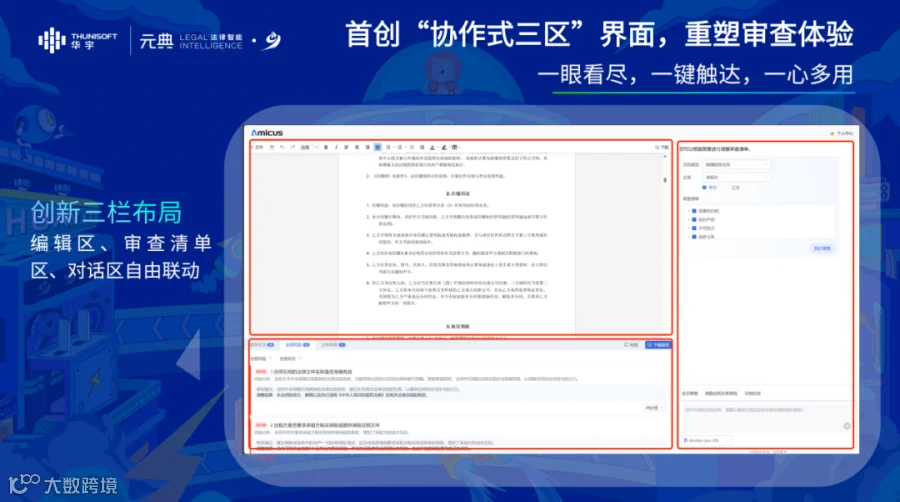The height and width of the screenshot is (502, 900).
Task: Click the redo arrow in editor toolbar
Action: [x=293, y=147]
